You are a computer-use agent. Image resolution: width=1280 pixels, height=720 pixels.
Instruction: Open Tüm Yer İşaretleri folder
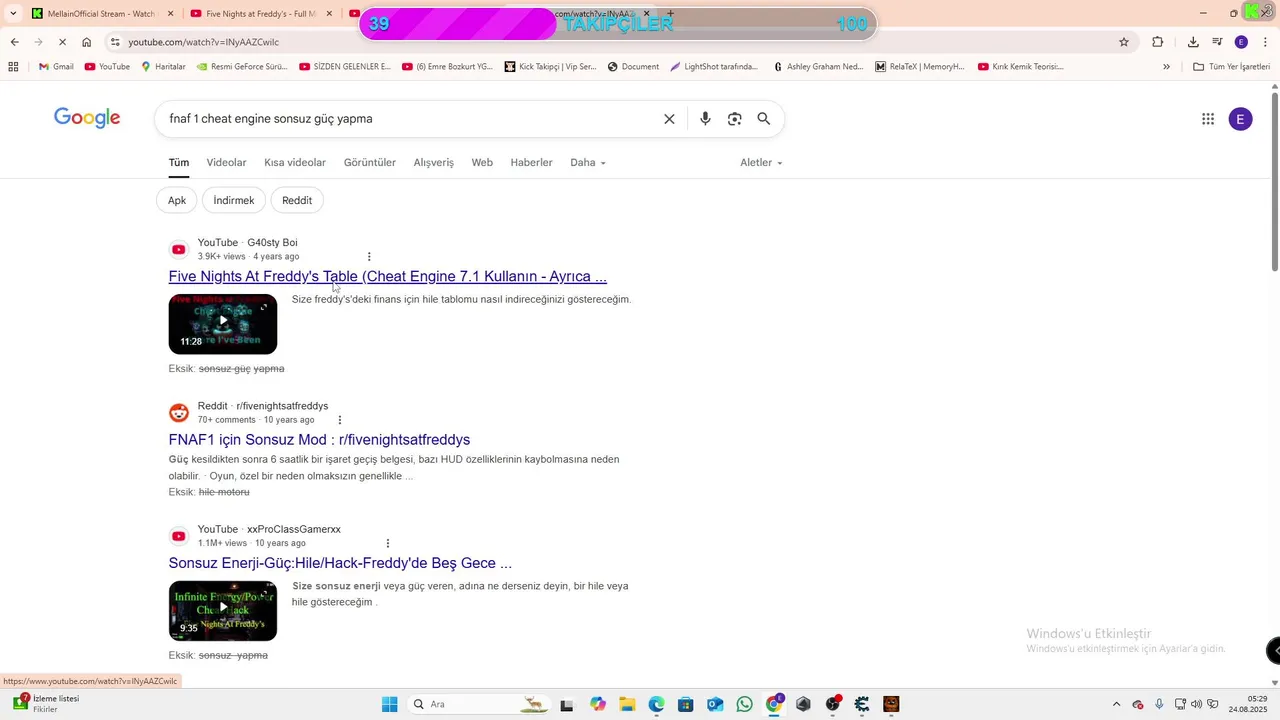point(1231,67)
